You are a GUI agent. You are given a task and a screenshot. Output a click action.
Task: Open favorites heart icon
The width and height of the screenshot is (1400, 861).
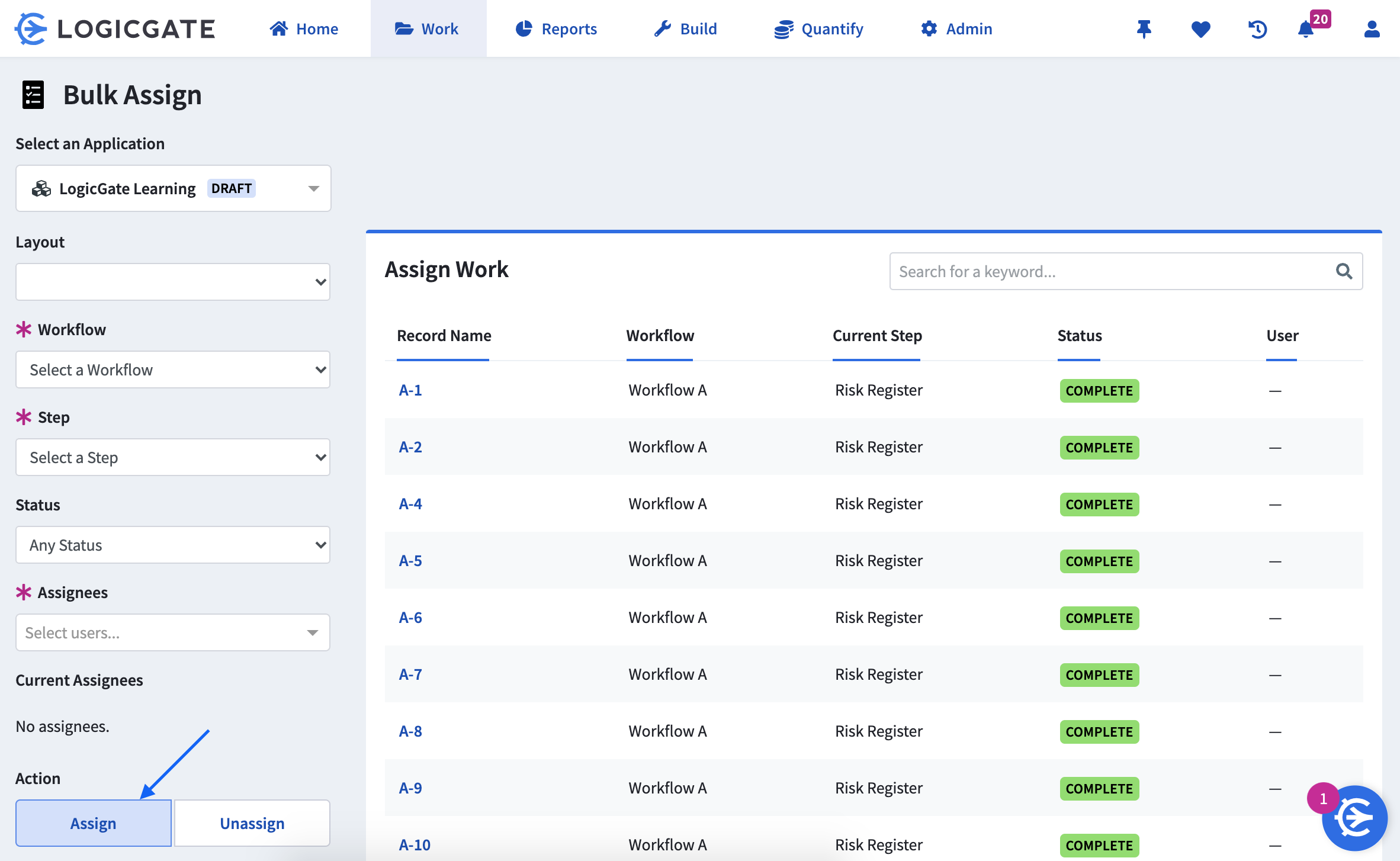1201,28
